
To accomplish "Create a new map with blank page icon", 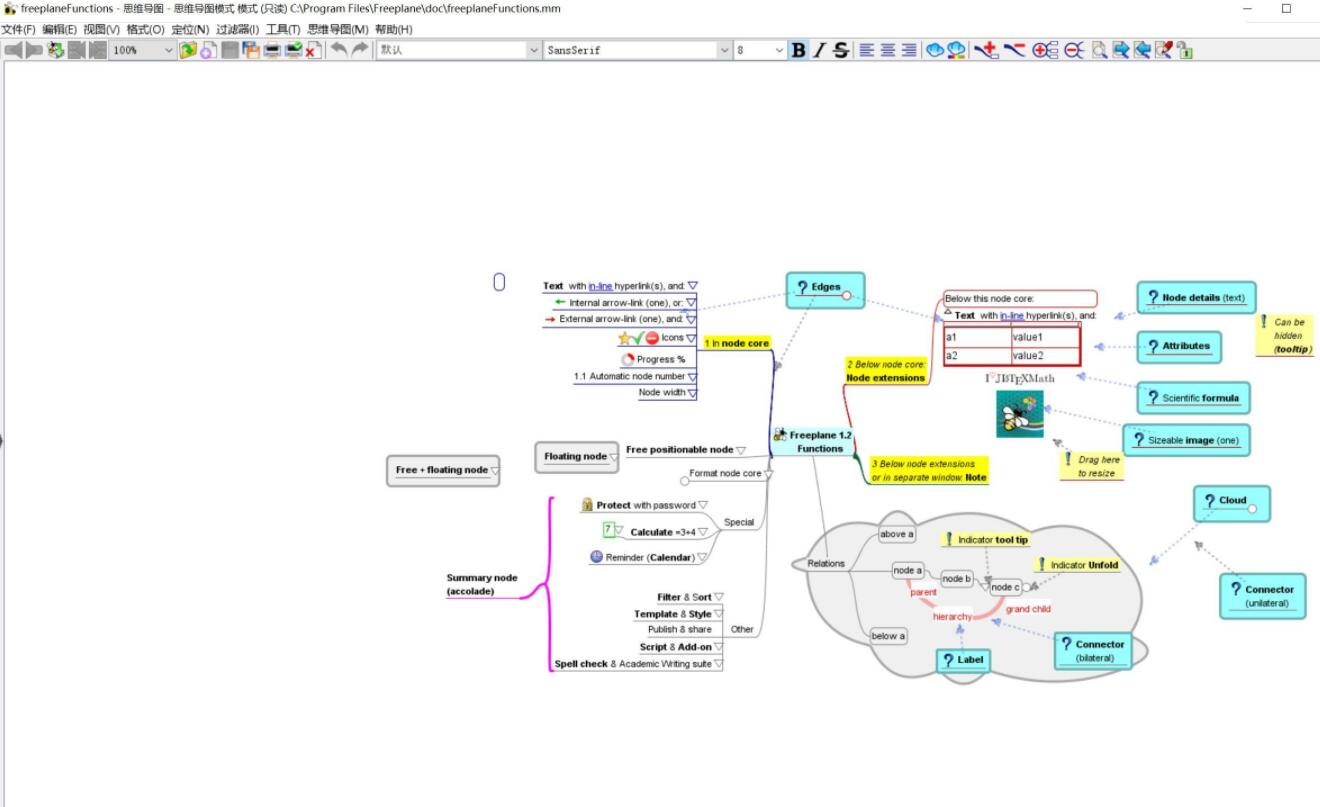I will pyautogui.click(x=208, y=50).
